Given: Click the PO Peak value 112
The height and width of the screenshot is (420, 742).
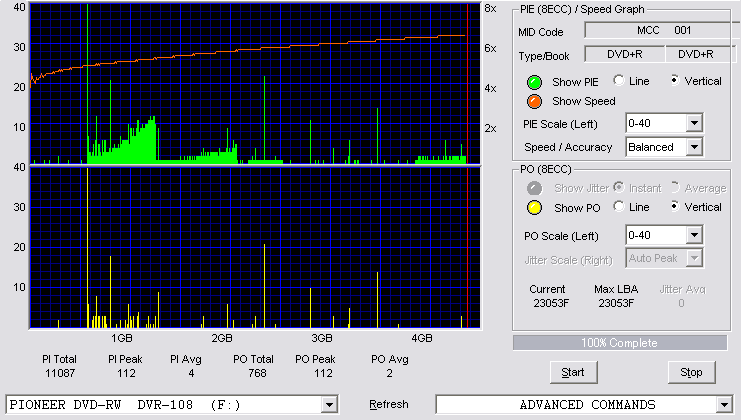Looking at the screenshot, I should [x=323, y=374].
